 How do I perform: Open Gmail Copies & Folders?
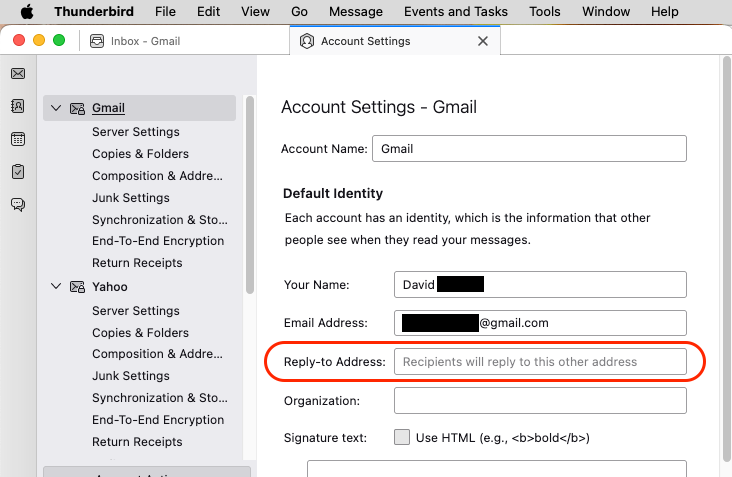coord(141,154)
